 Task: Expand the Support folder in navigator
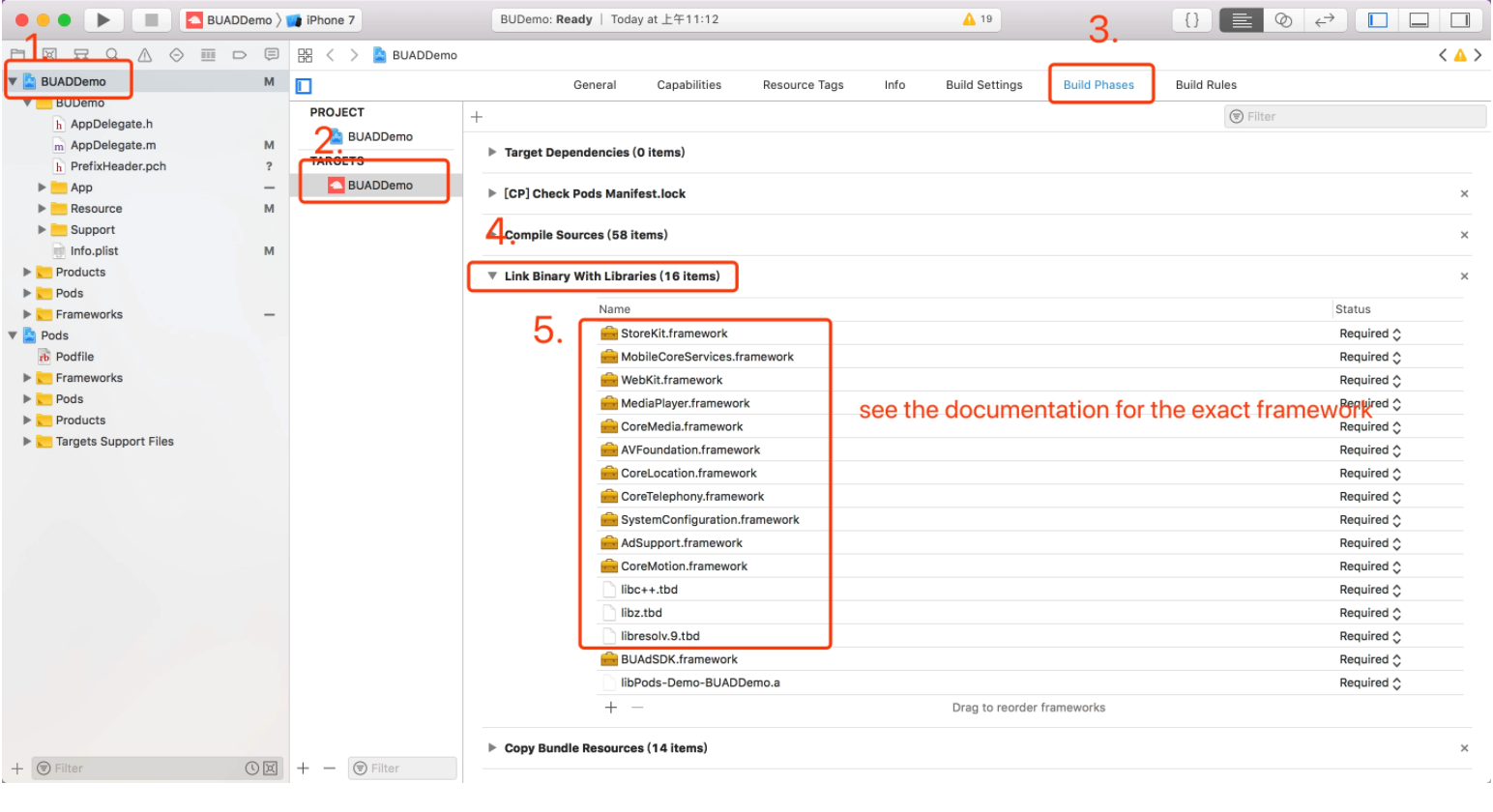point(42,230)
